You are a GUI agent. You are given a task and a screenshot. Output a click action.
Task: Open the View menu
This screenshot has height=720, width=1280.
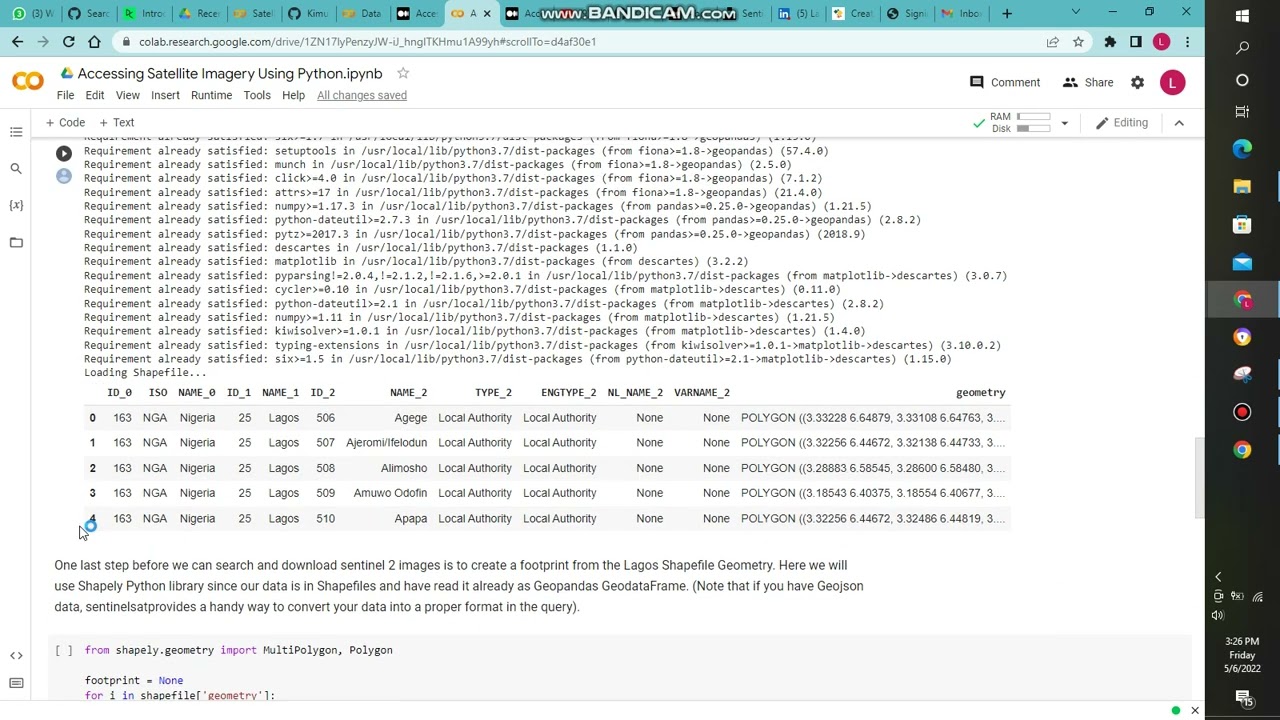(x=128, y=95)
